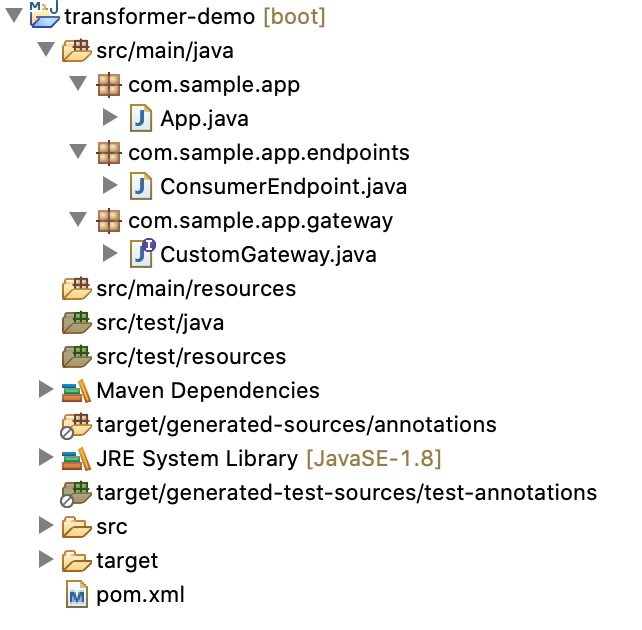This screenshot has height=630, width=642.
Task: Click the JRE System Library icon
Action: [76, 458]
